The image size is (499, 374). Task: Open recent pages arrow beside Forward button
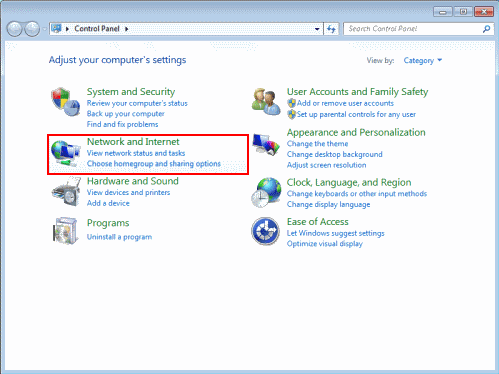(x=44, y=29)
